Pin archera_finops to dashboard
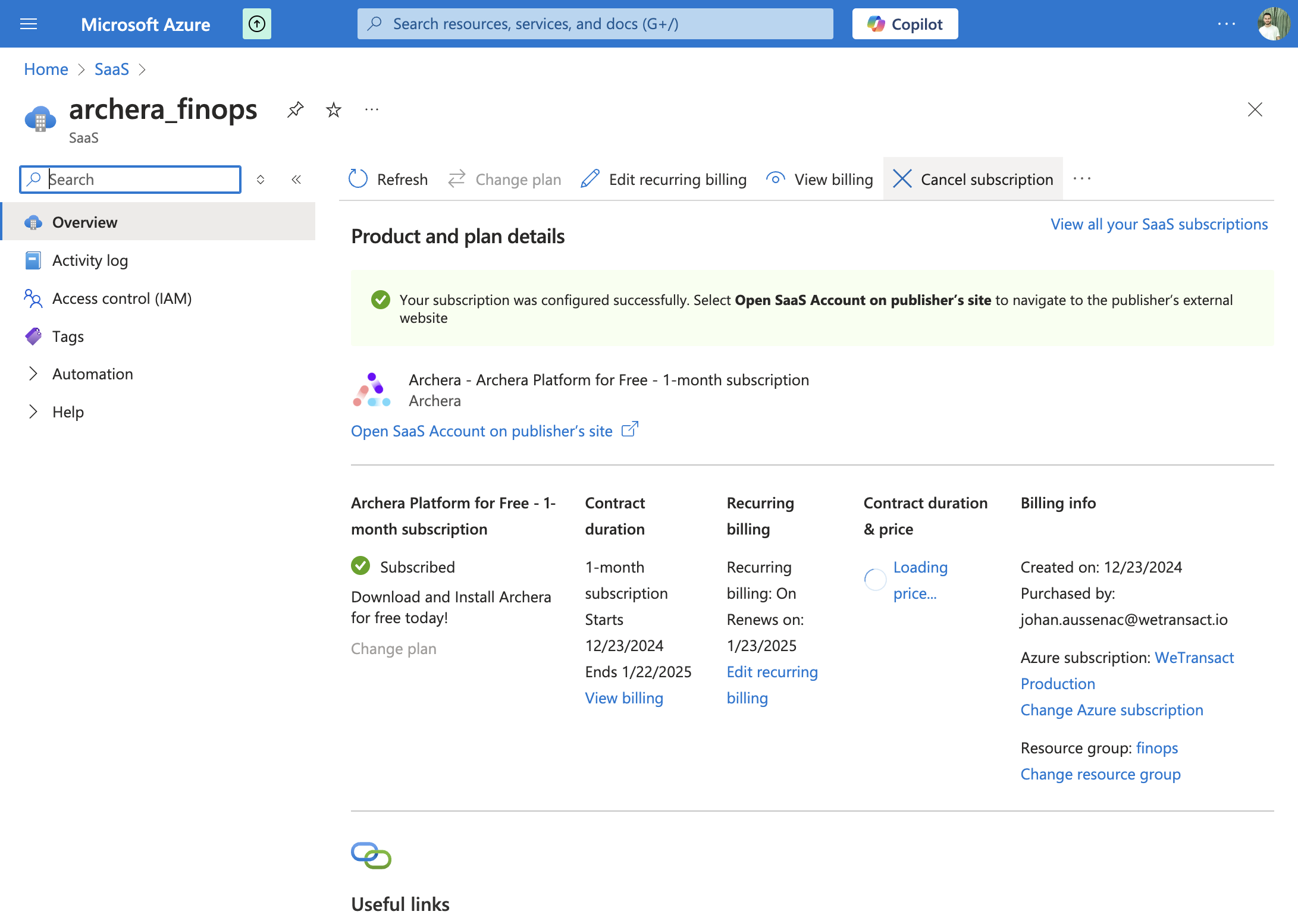1298x924 pixels. (x=296, y=109)
